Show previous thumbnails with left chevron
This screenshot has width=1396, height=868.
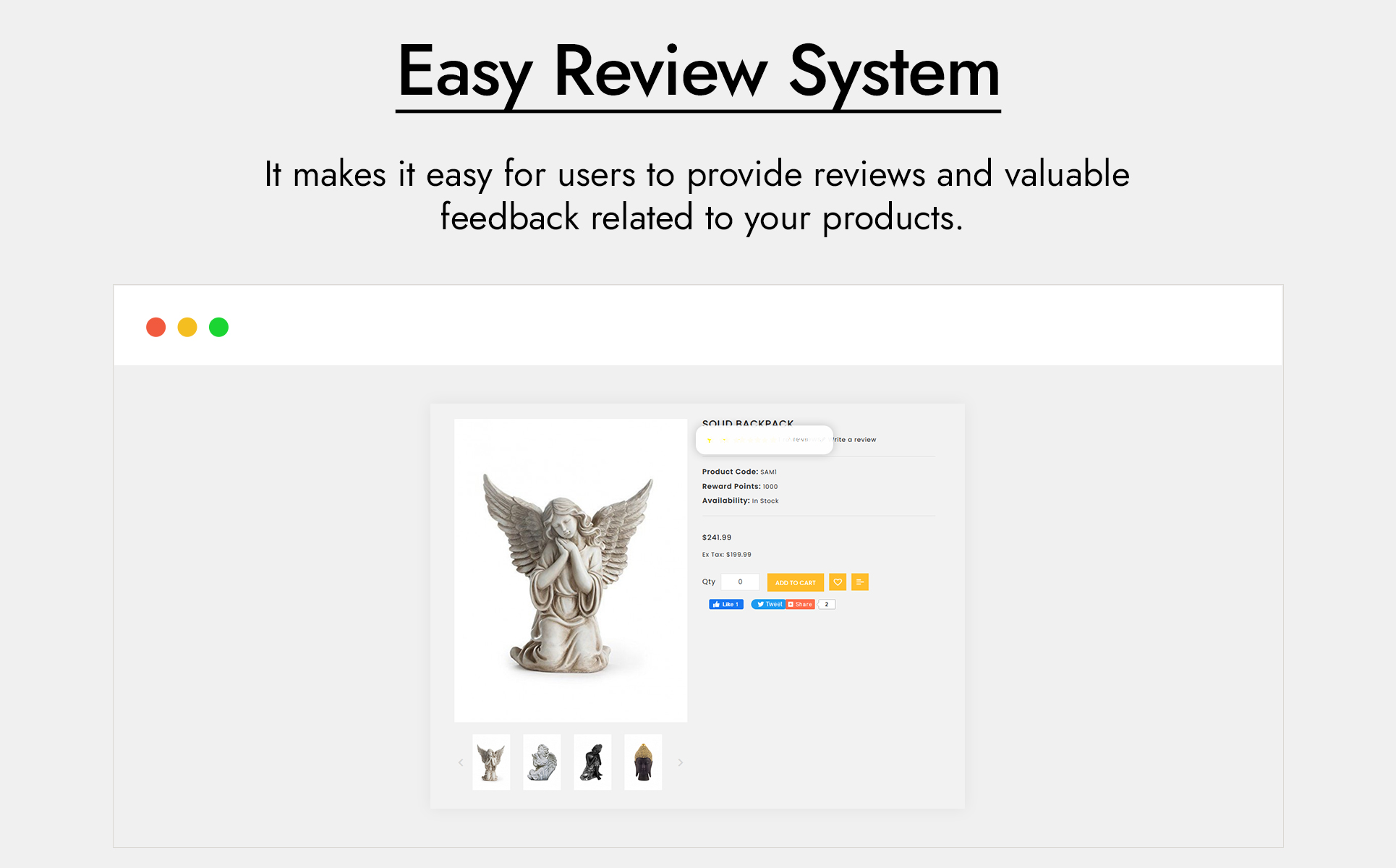tap(461, 762)
